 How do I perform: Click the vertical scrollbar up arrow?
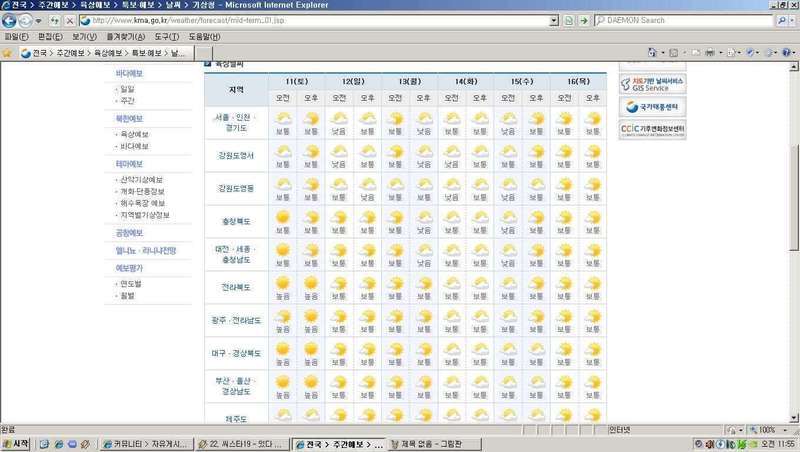click(x=794, y=67)
